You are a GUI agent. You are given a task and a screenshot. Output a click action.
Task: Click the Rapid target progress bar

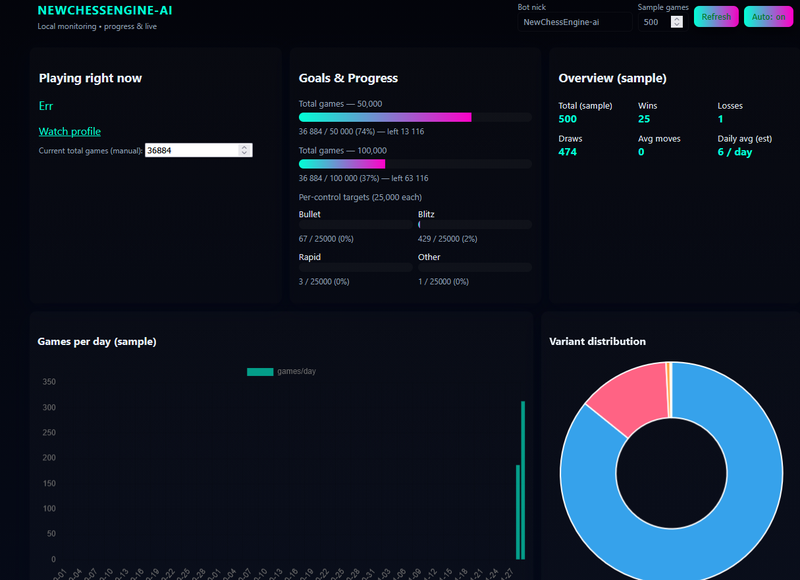point(355,268)
